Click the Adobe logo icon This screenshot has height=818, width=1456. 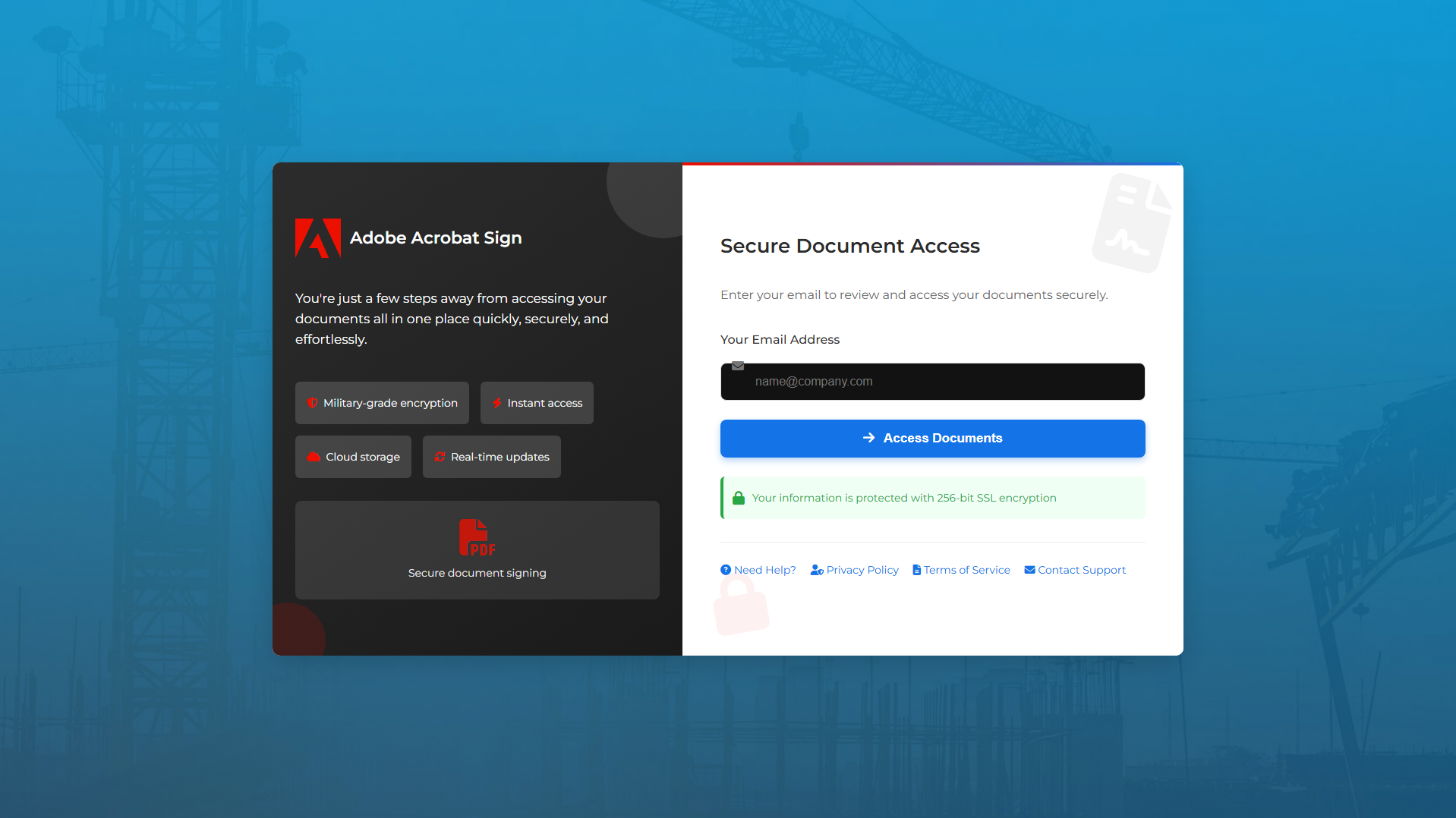coord(318,238)
